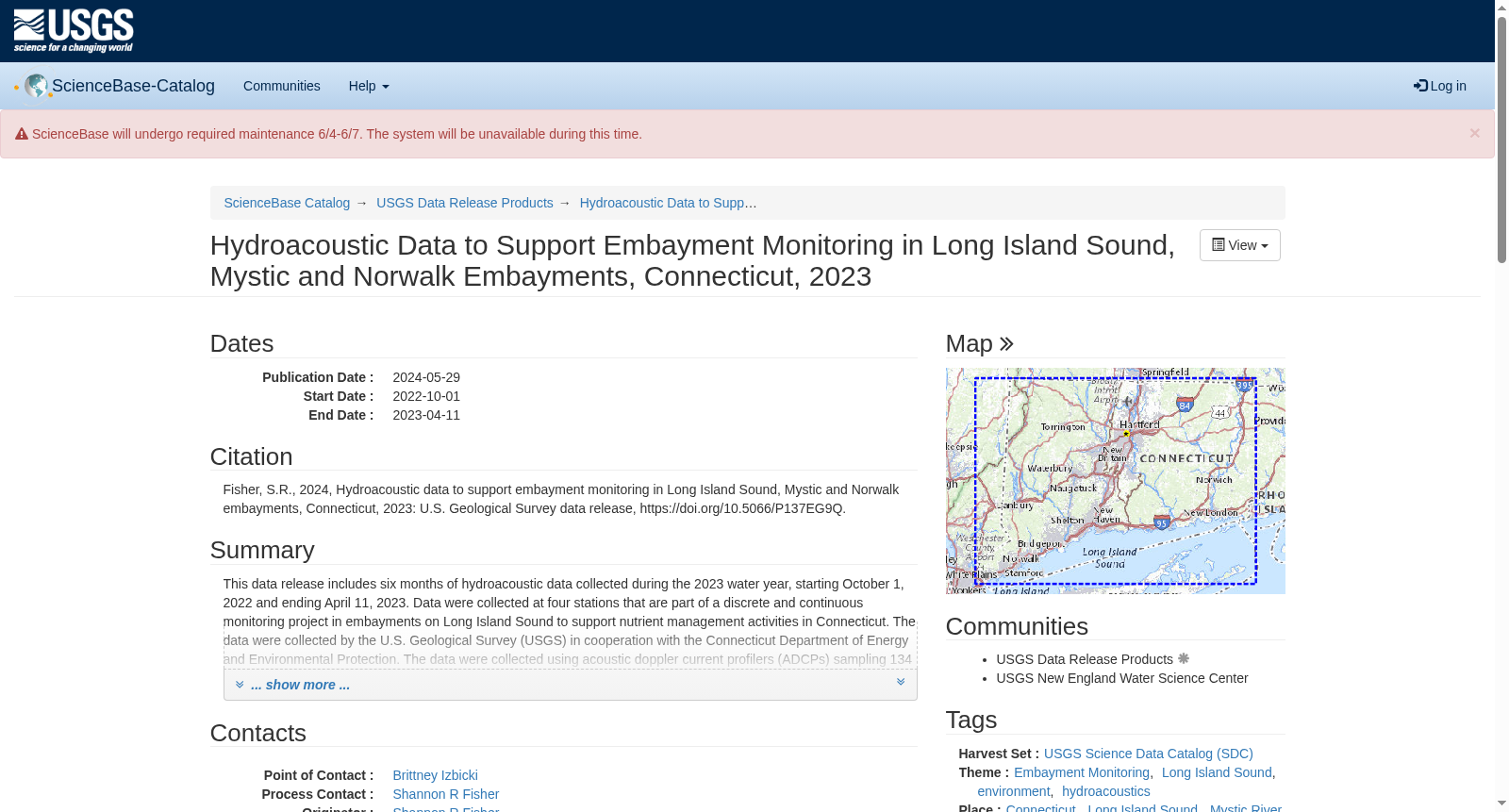Go to USGS Data Release Products breadcrumb
This screenshot has width=1509, height=812.
click(x=465, y=203)
